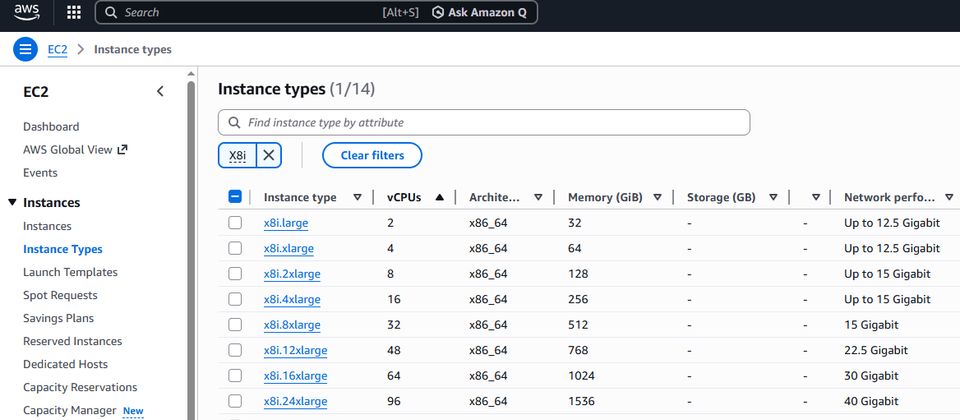Viewport: 960px width, 420px height.
Task: Select the x8i.xlarge row checkbox
Action: click(235, 248)
